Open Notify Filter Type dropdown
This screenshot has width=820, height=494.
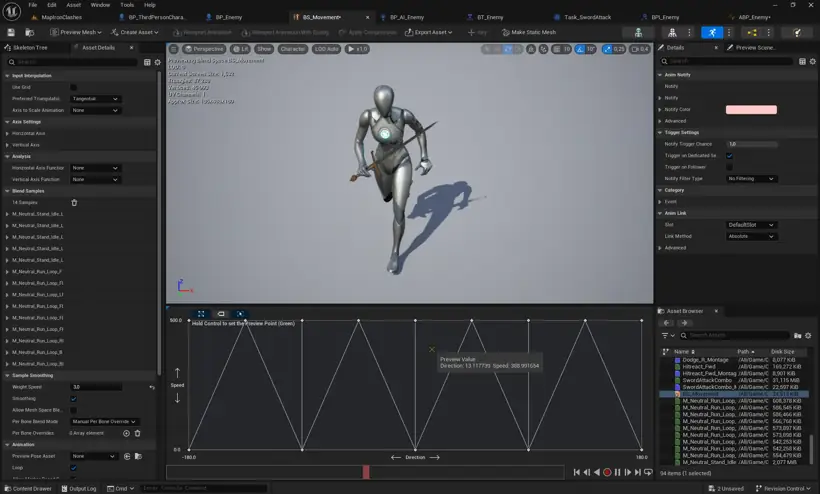click(x=751, y=179)
